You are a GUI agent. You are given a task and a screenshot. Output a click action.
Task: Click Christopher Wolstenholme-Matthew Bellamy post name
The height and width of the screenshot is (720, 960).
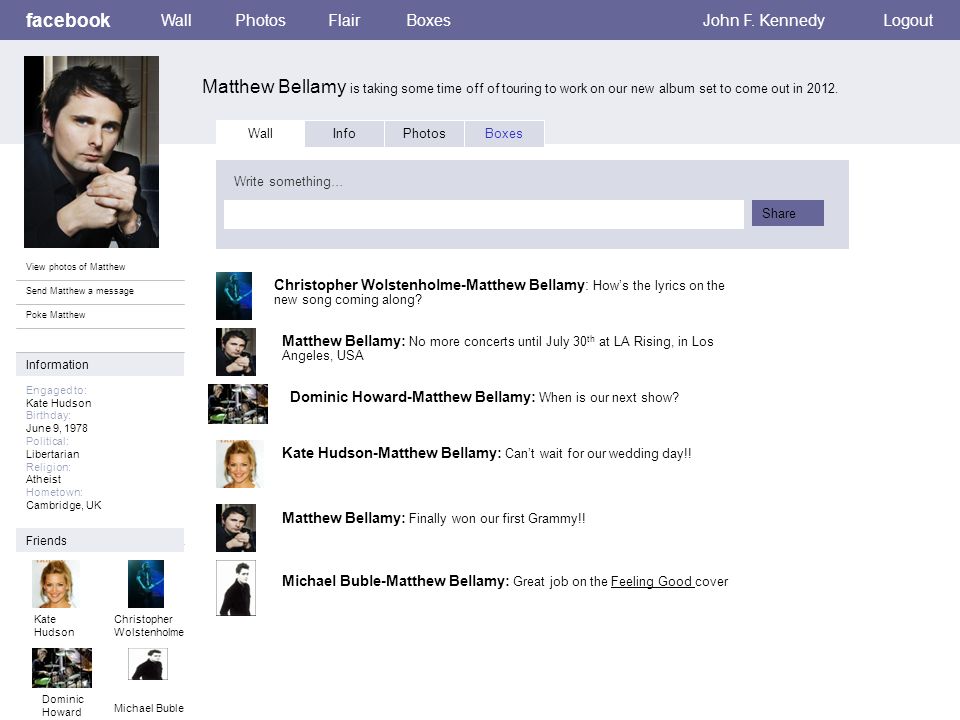click(429, 285)
